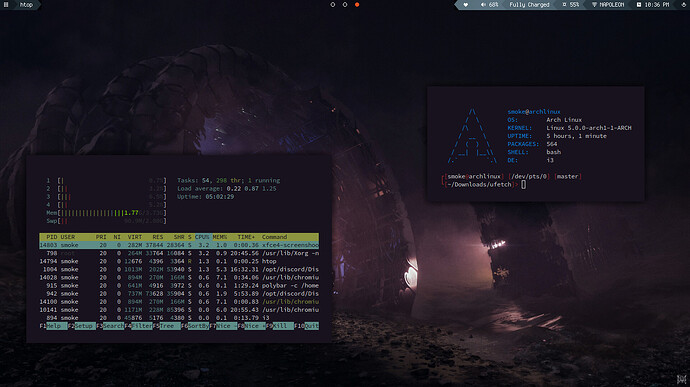Select chromium process row PID 14028
690x387 pixels.
[179, 277]
